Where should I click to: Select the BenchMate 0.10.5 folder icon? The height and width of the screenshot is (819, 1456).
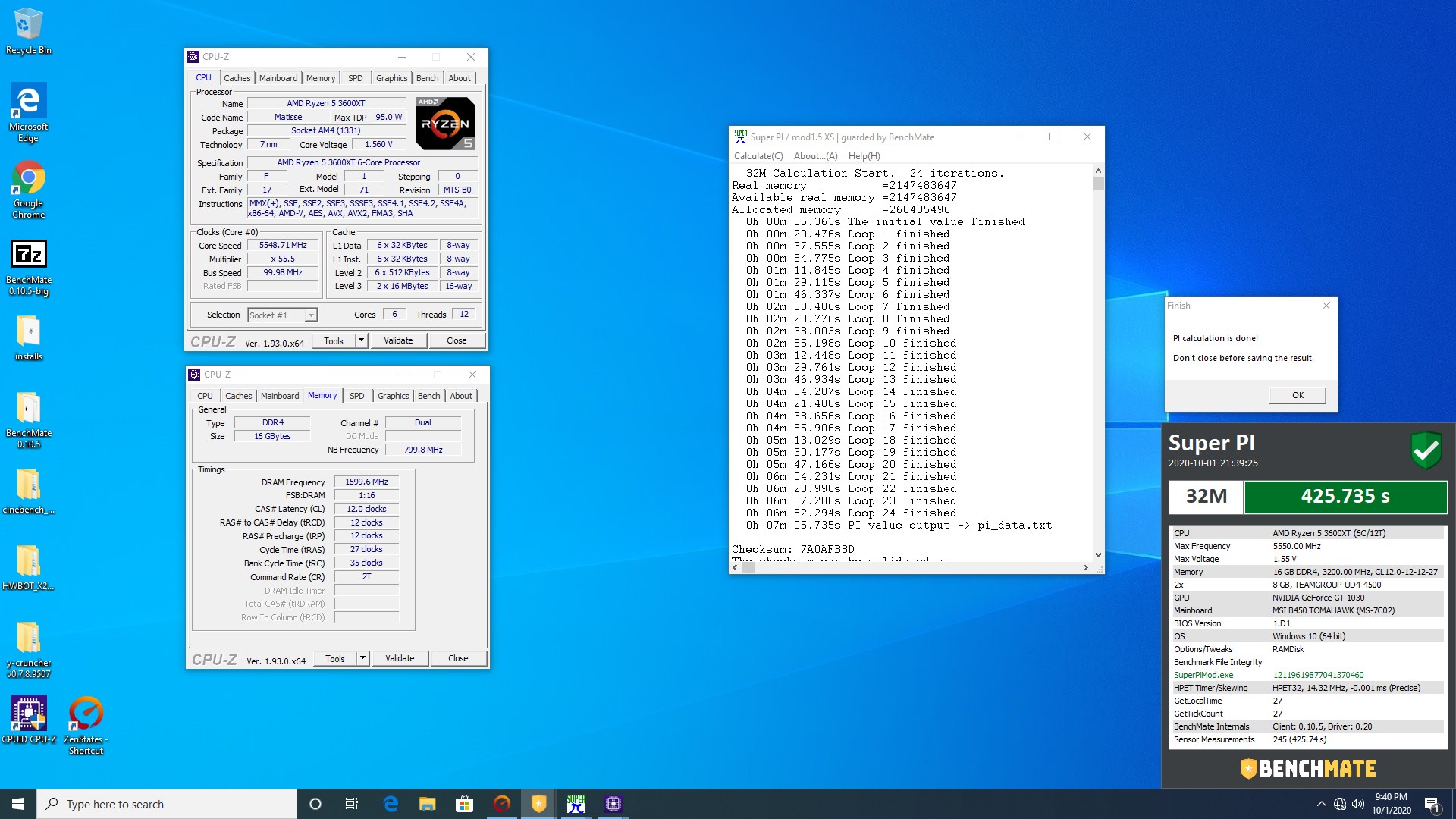tap(28, 419)
